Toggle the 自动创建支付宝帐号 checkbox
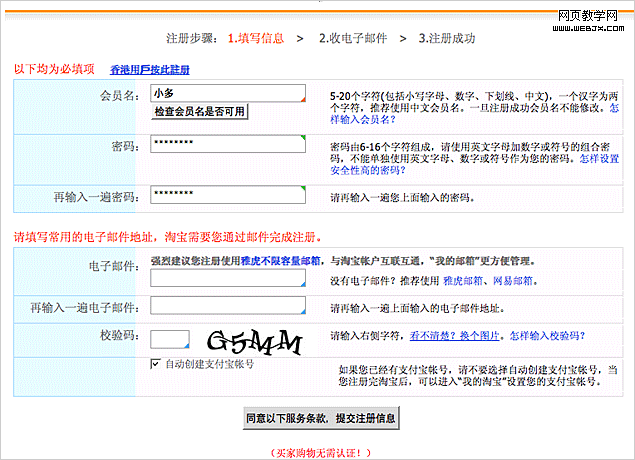This screenshot has height=460, width=635. coord(155,364)
